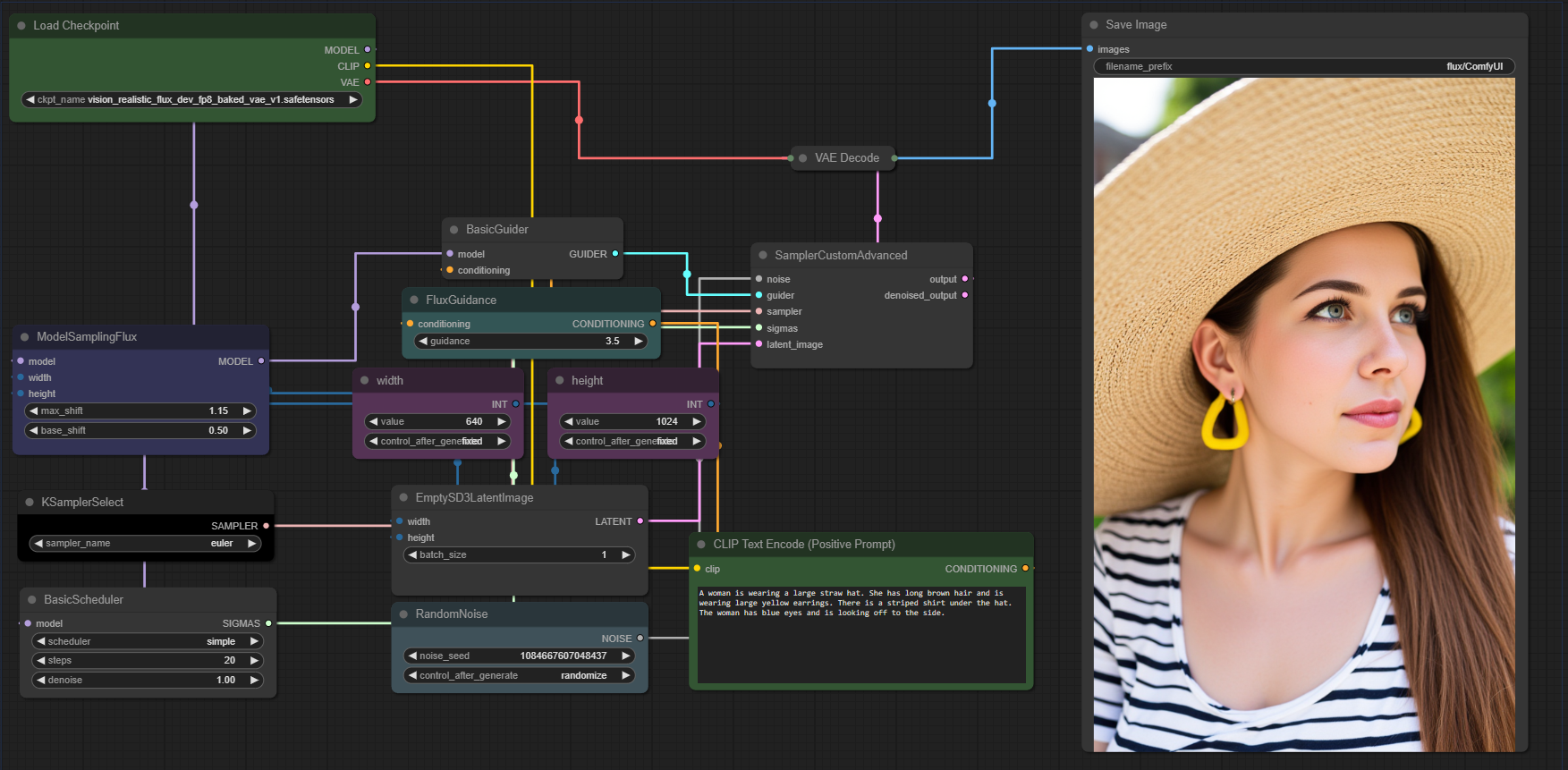Click the images input port on Save Image

tap(1089, 49)
